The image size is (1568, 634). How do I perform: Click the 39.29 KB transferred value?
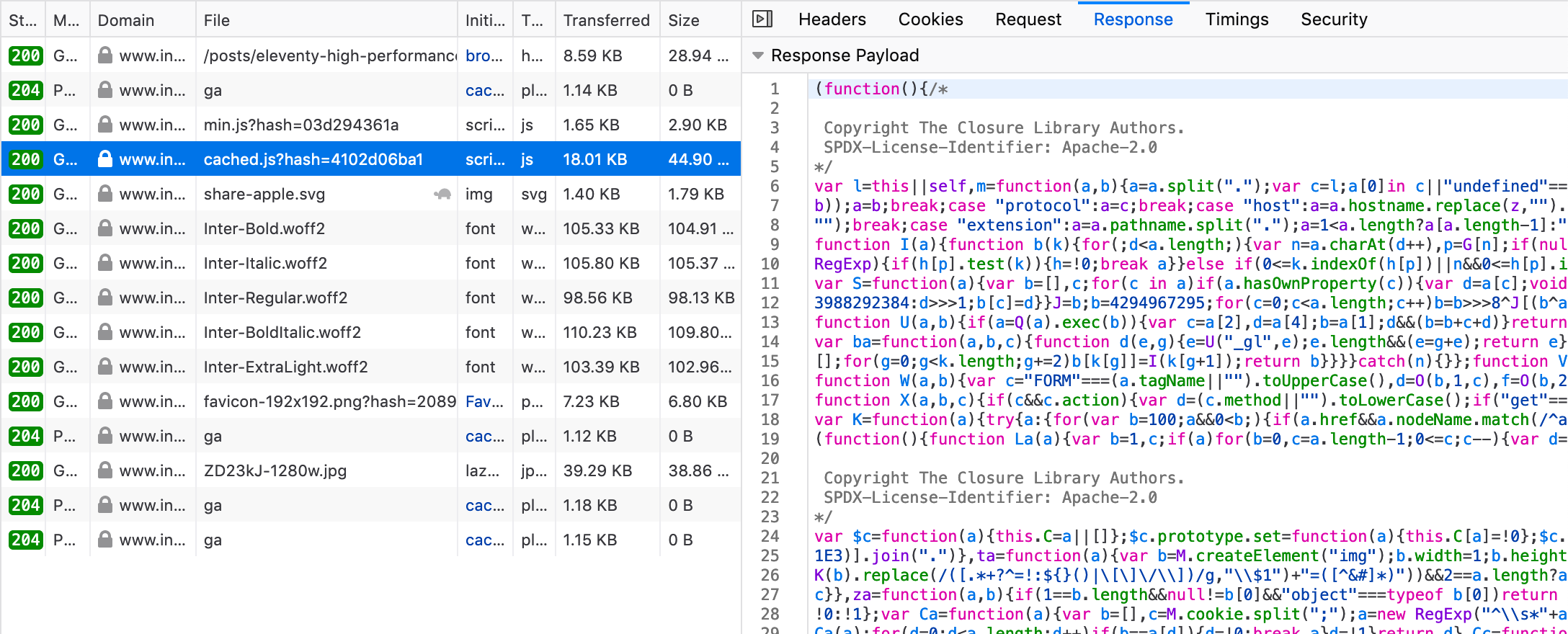(x=597, y=470)
